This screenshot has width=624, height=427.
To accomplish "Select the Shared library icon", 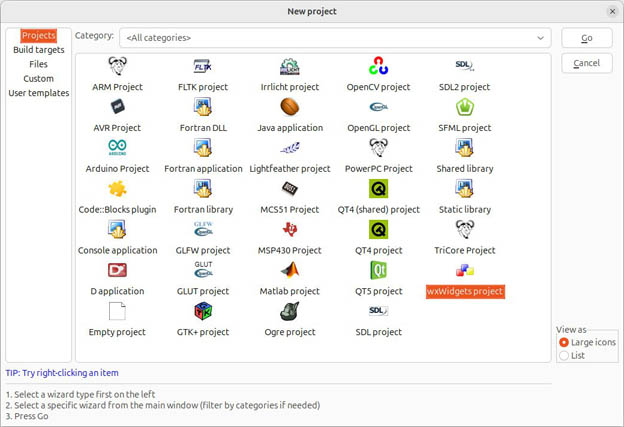I will point(464,148).
